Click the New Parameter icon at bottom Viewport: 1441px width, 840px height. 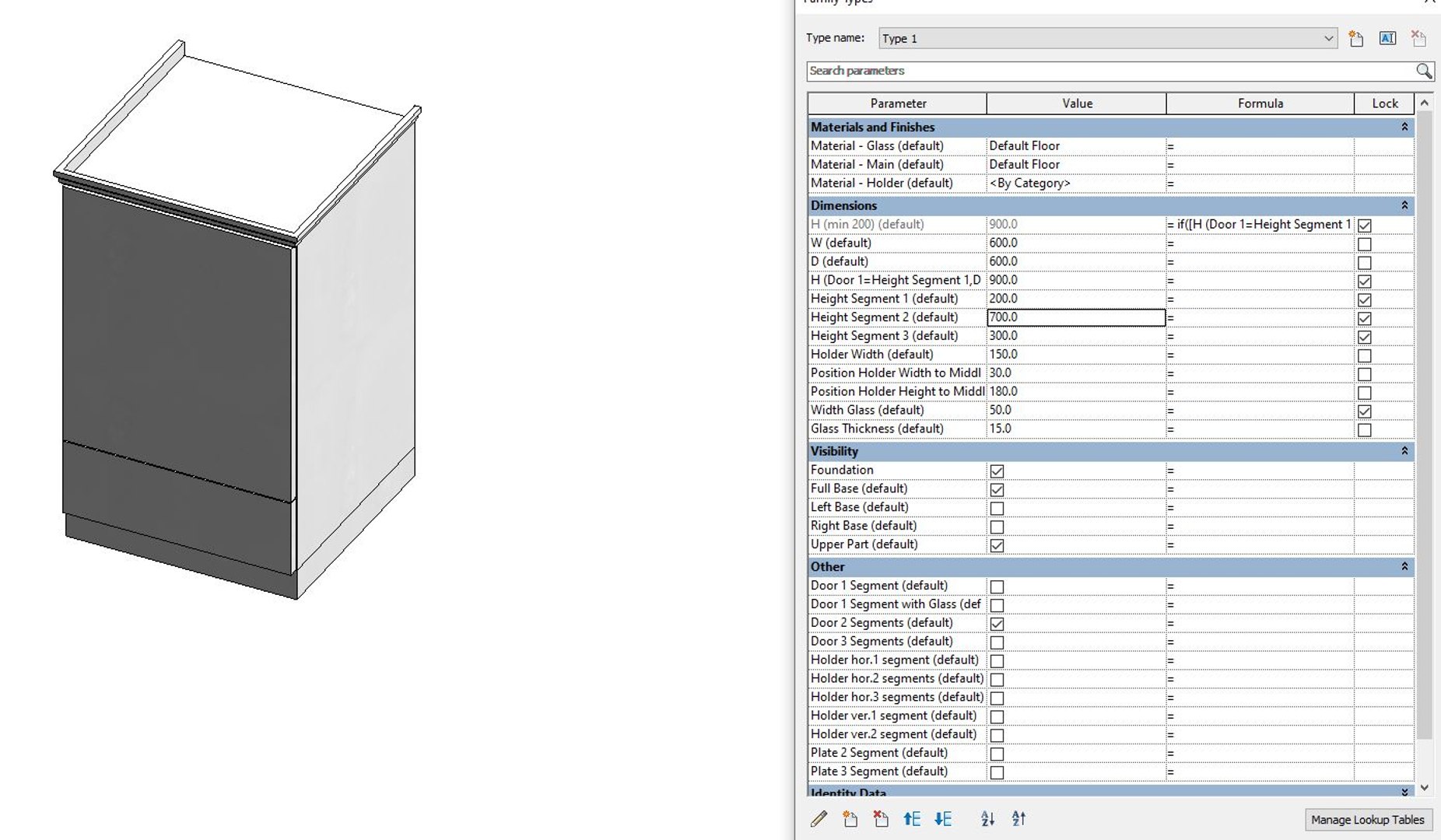point(850,818)
